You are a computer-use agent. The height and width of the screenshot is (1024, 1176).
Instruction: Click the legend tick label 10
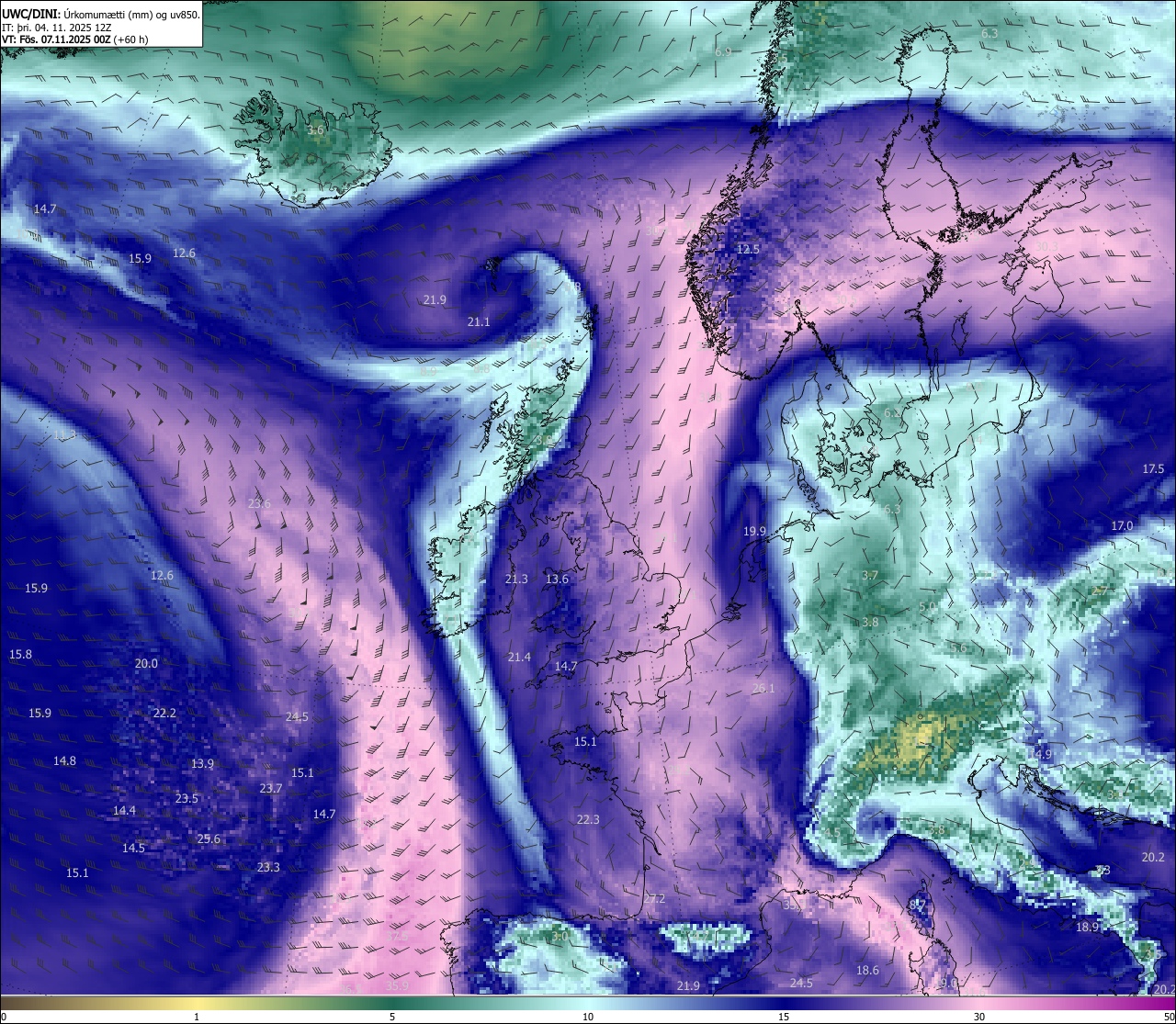tap(588, 1017)
